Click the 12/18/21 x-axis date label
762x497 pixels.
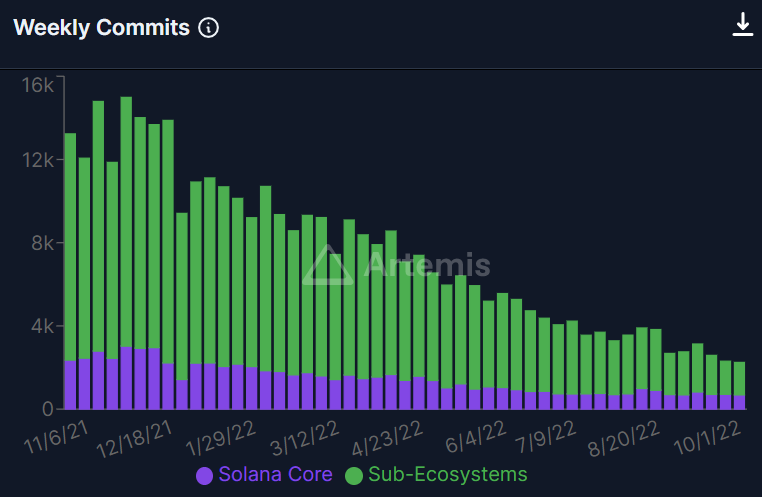pos(135,439)
